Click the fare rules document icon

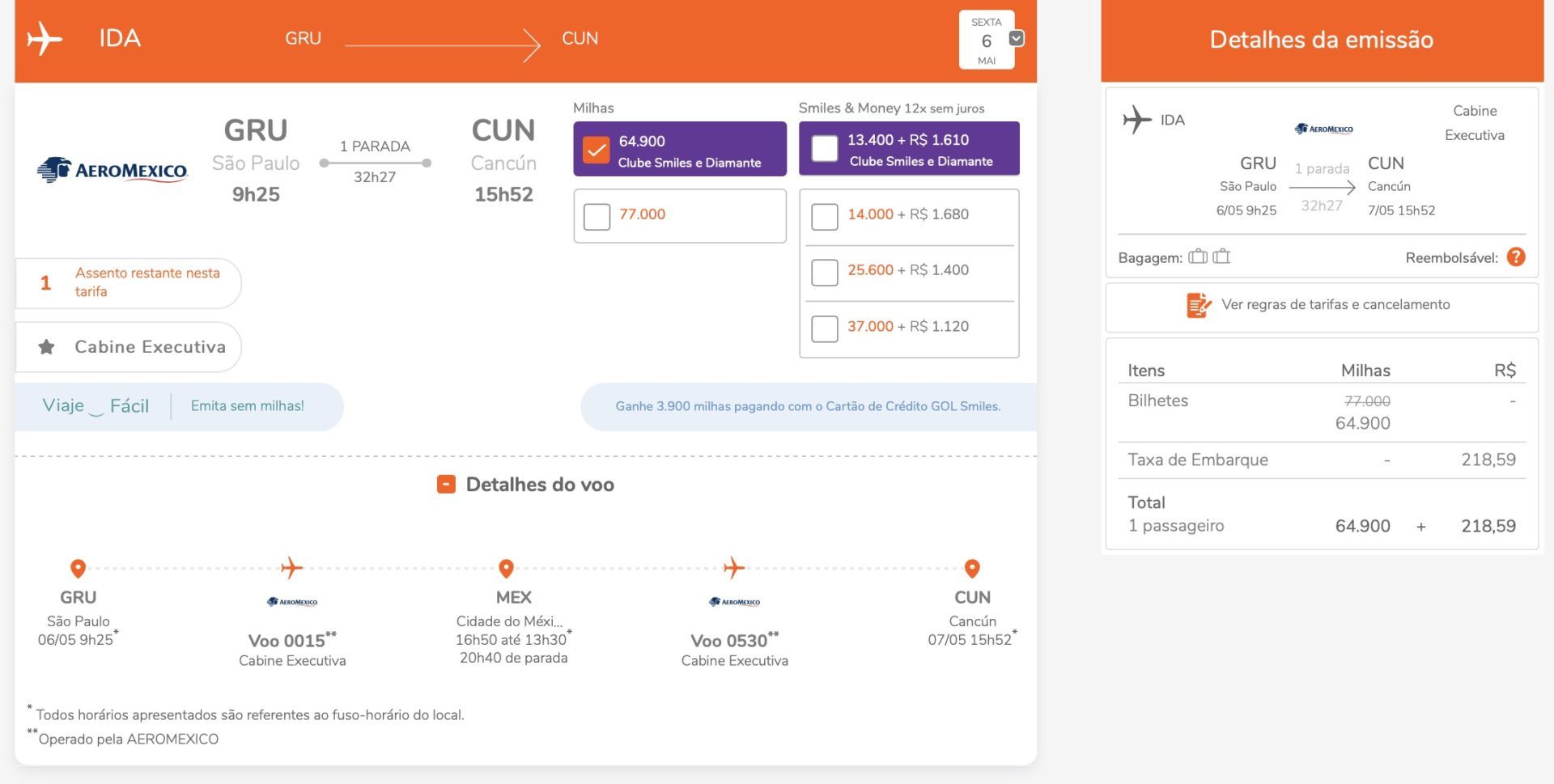coord(1199,305)
